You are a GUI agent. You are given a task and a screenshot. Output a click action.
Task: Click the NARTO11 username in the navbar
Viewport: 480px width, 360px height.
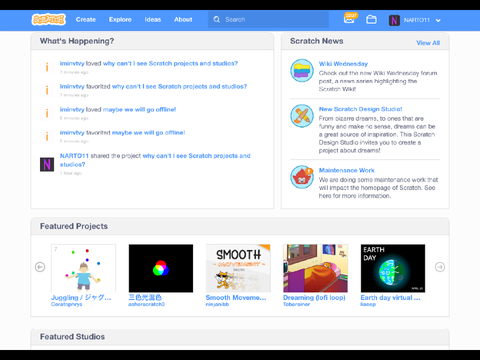(x=417, y=20)
